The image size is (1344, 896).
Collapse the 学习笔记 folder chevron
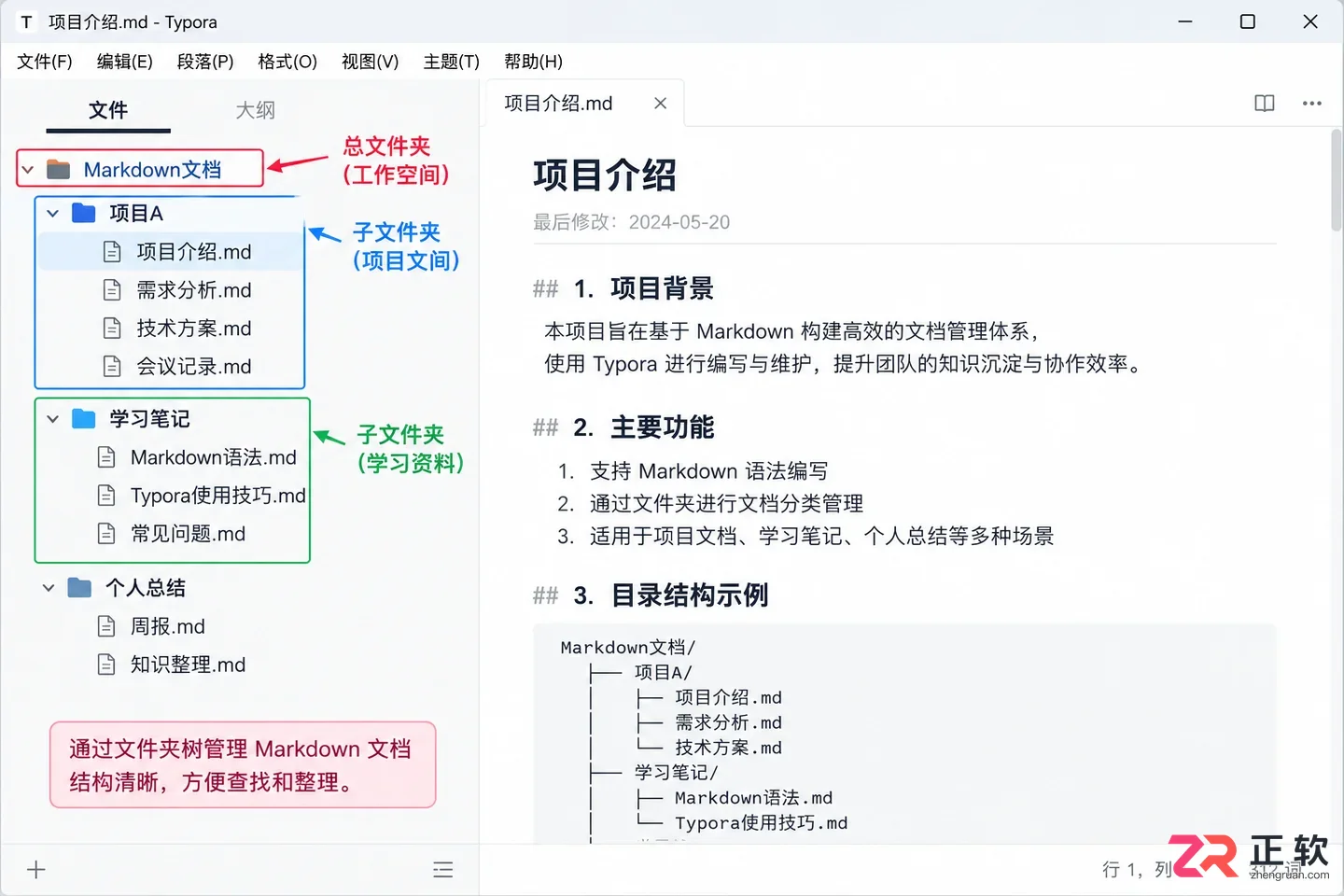coord(53,419)
